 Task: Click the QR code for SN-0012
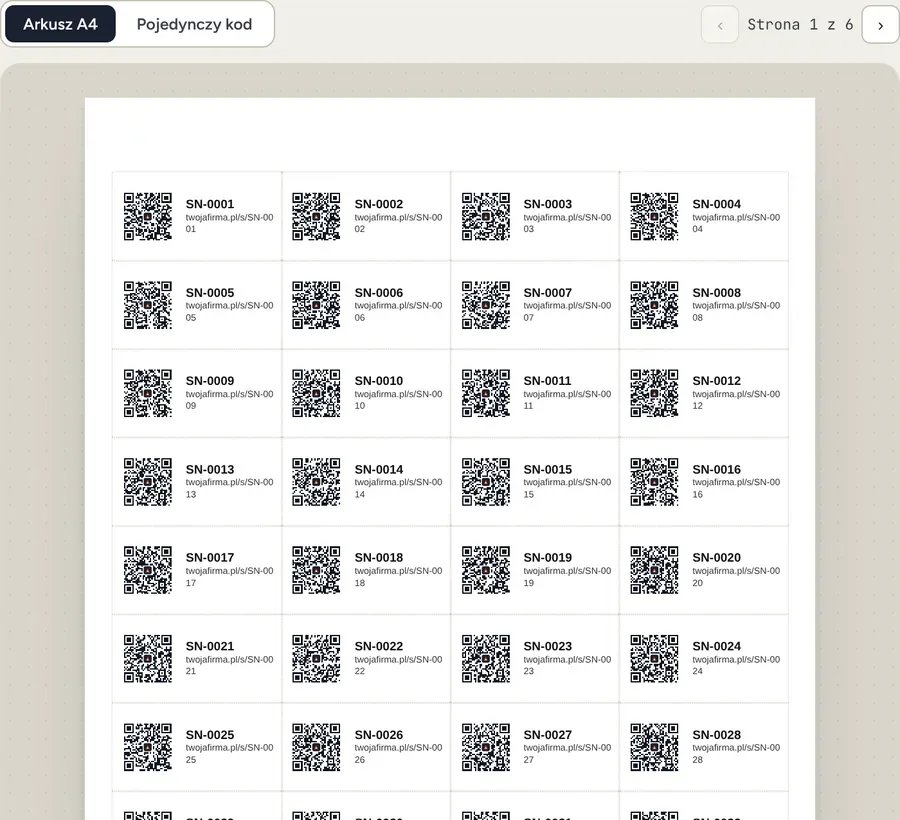pyautogui.click(x=654, y=393)
